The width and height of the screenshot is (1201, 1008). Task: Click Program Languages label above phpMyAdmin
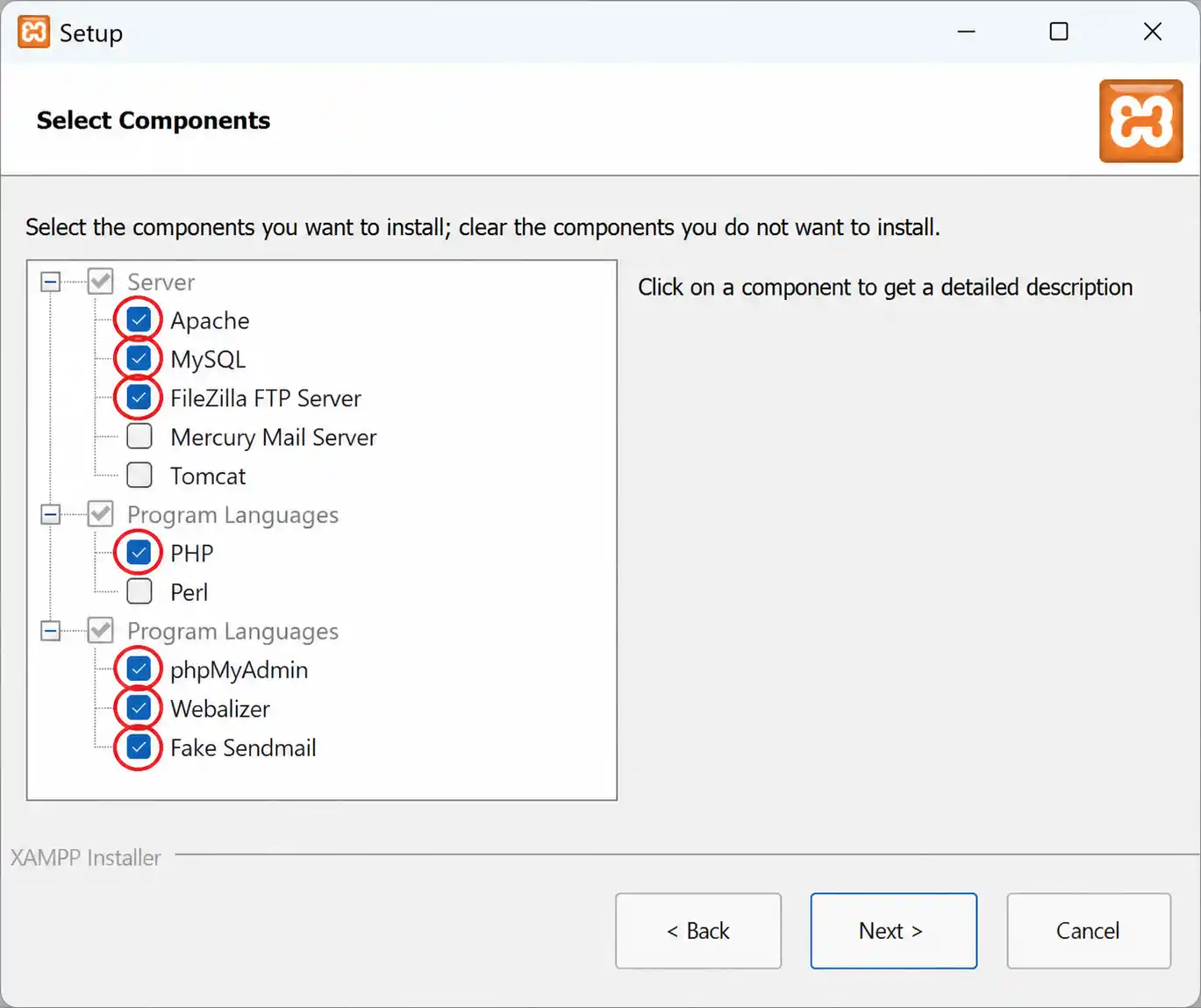233,632
